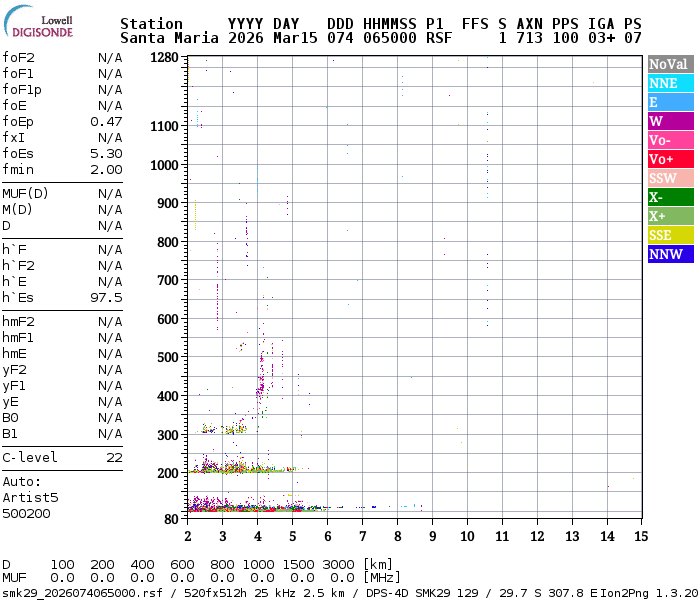Select the NNE cyan legend swatch
This screenshot has height=600, width=700.
pyautogui.click(x=671, y=83)
